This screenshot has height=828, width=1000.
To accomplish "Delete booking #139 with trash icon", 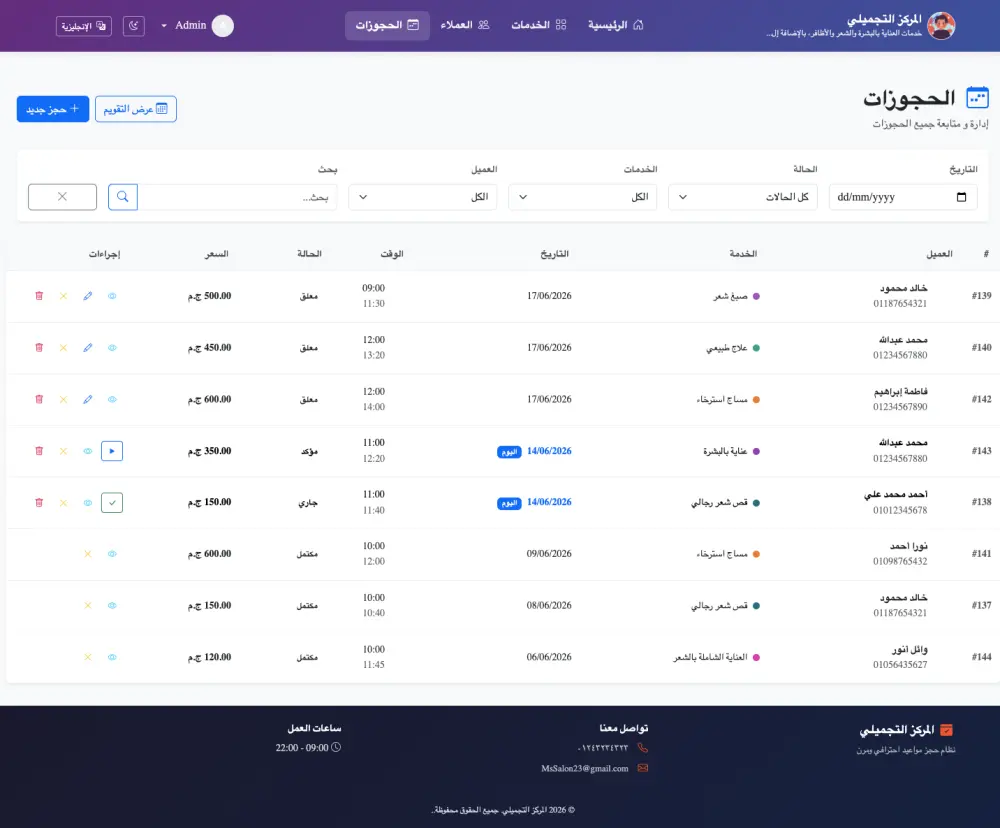I will point(39,296).
